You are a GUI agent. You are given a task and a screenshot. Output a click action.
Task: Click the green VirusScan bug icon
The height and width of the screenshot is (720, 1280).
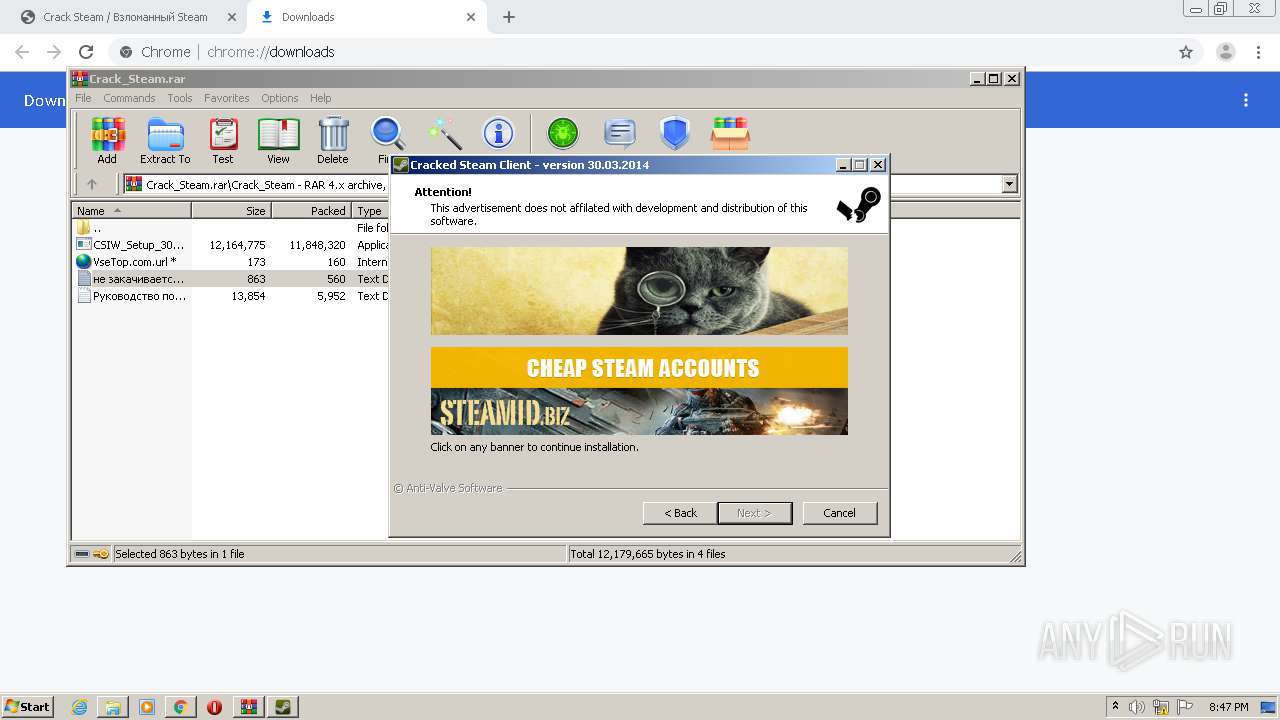click(x=563, y=133)
